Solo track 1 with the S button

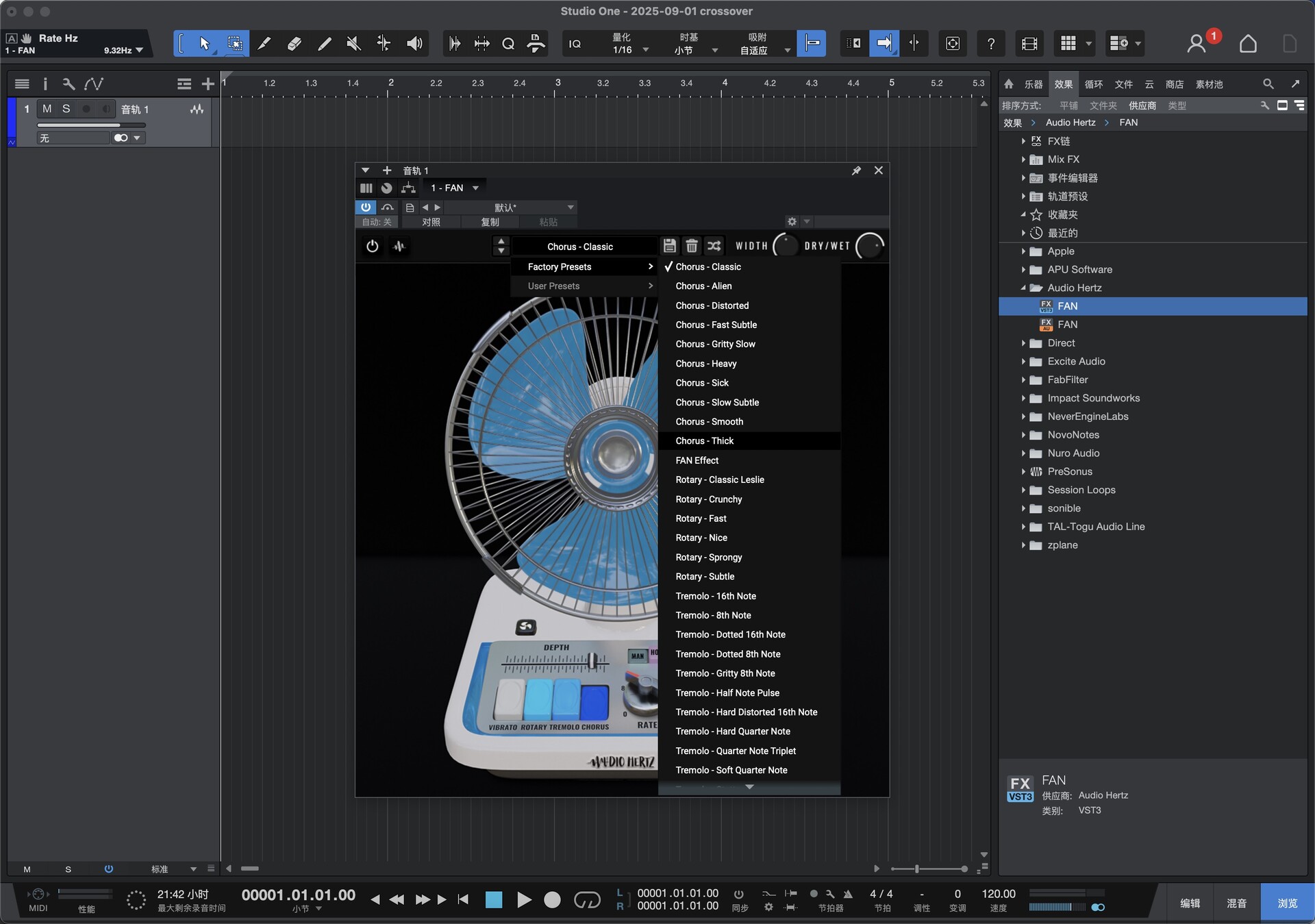coord(66,109)
